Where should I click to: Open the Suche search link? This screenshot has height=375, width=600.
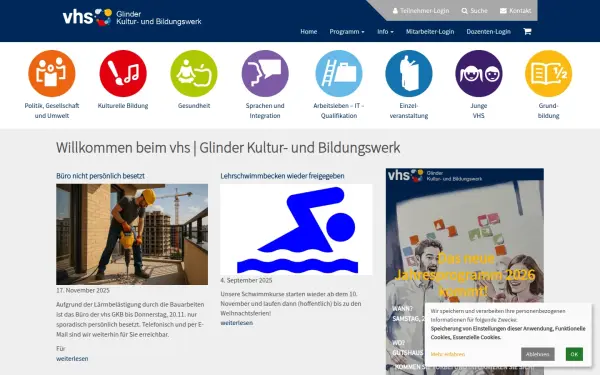tap(474, 11)
